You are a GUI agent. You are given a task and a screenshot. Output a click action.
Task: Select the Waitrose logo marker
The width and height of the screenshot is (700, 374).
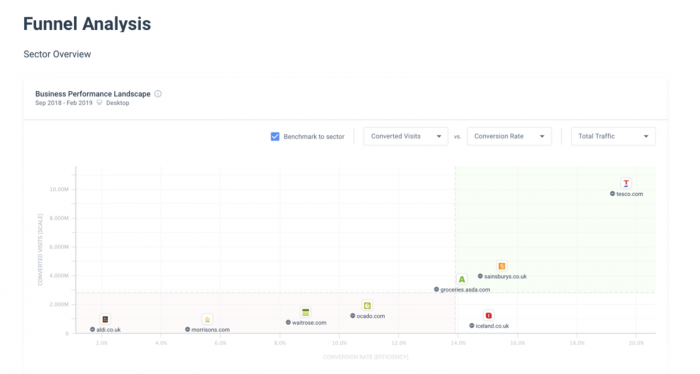pyautogui.click(x=306, y=312)
